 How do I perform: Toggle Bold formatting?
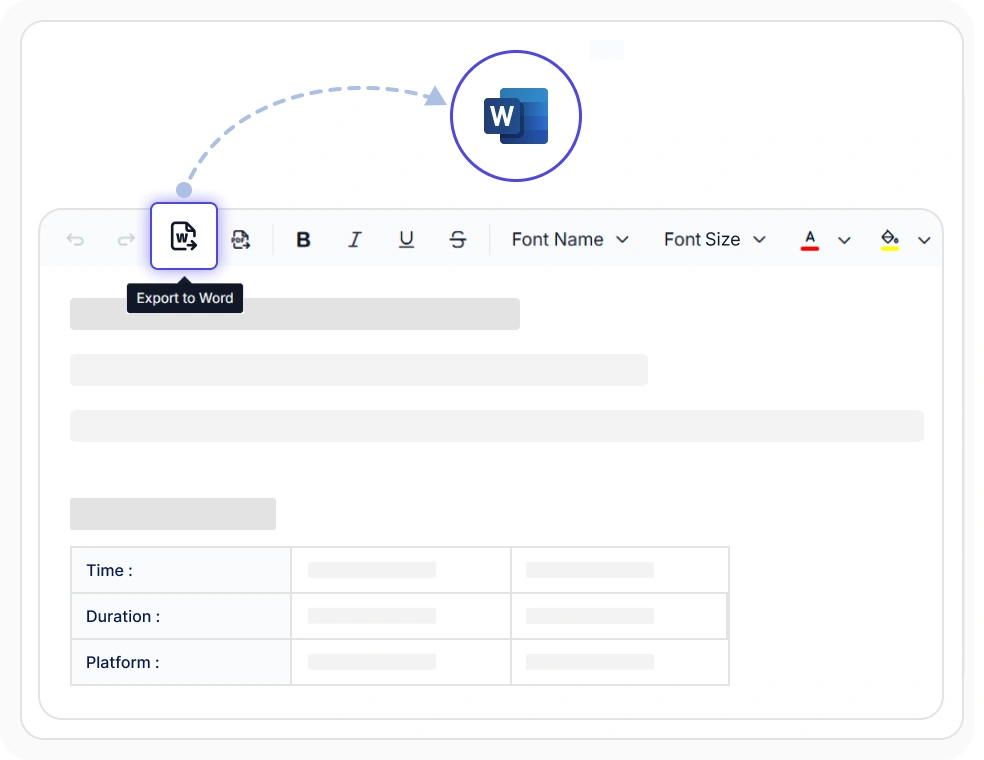[x=303, y=240]
